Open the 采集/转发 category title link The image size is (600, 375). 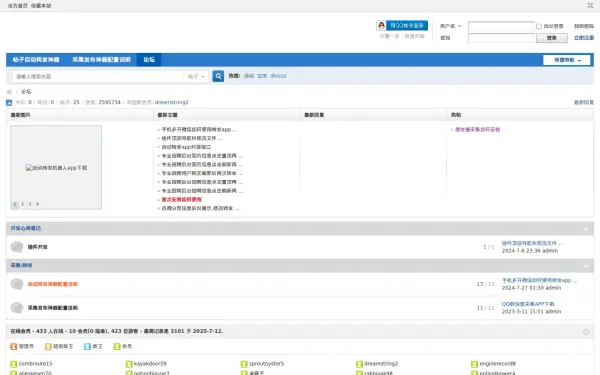(21, 265)
